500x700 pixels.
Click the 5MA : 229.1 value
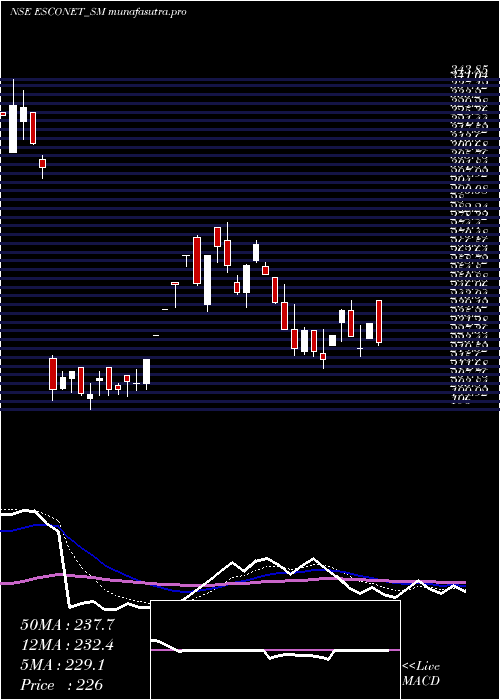tap(62, 665)
